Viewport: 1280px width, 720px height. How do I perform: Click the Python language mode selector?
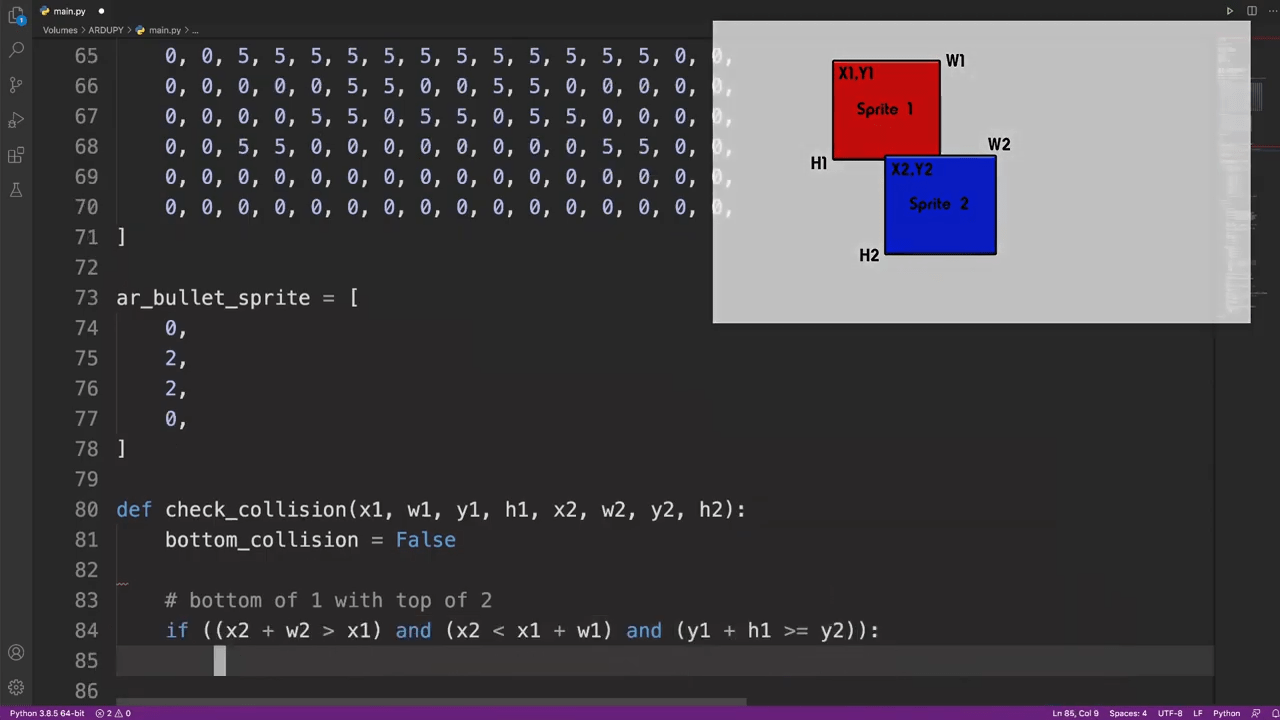(x=1226, y=713)
